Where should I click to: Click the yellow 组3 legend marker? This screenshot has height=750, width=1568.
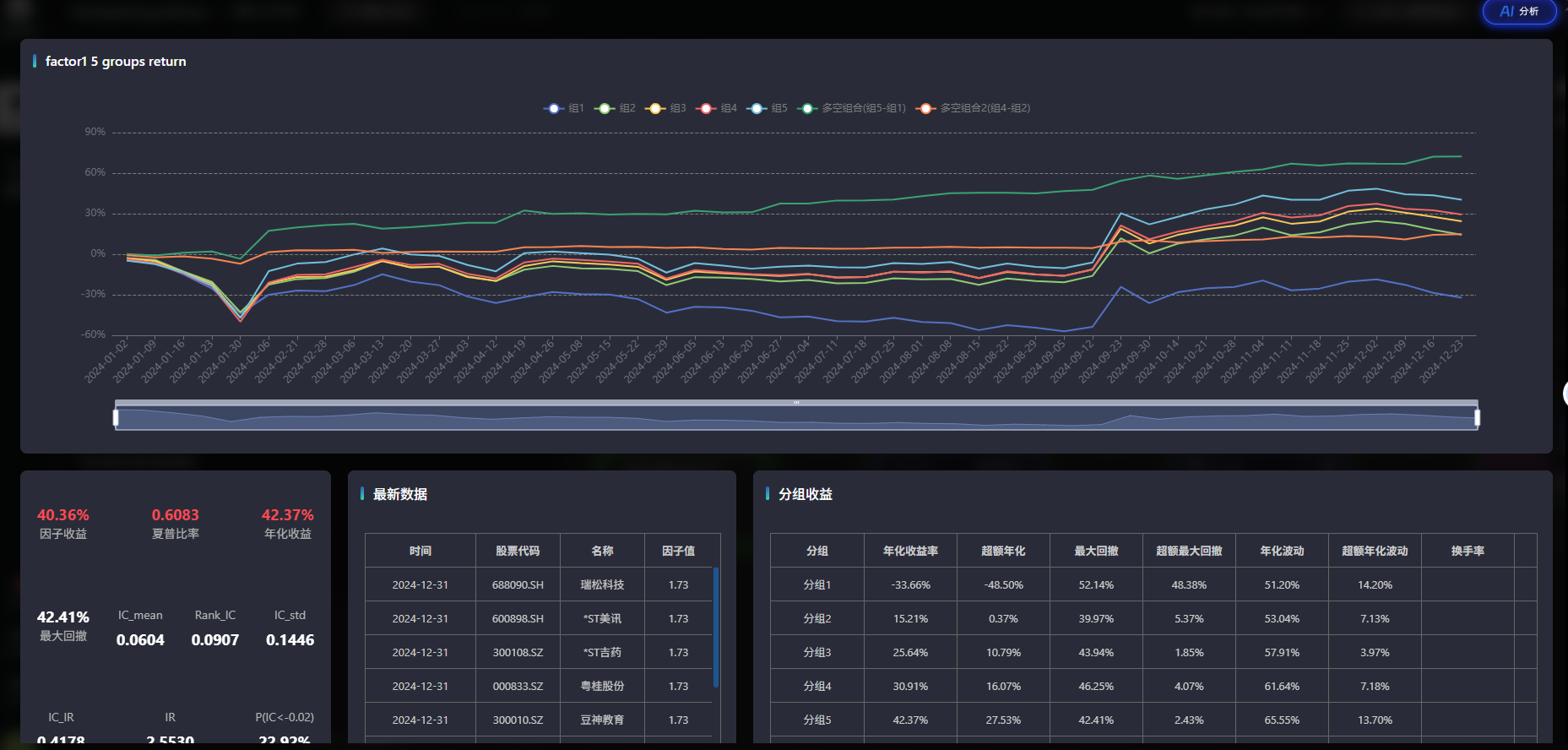pyautogui.click(x=655, y=108)
